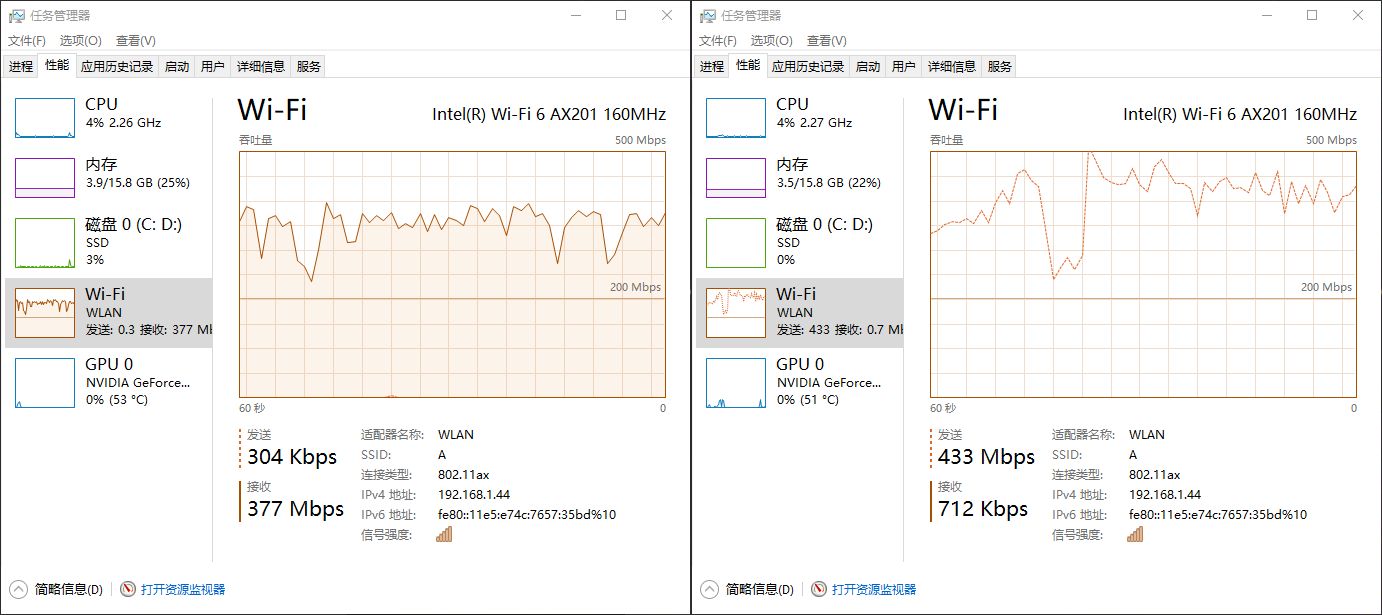The width and height of the screenshot is (1382, 615).
Task: Open 文件(F) menu in right window
Action: pyautogui.click(x=718, y=41)
